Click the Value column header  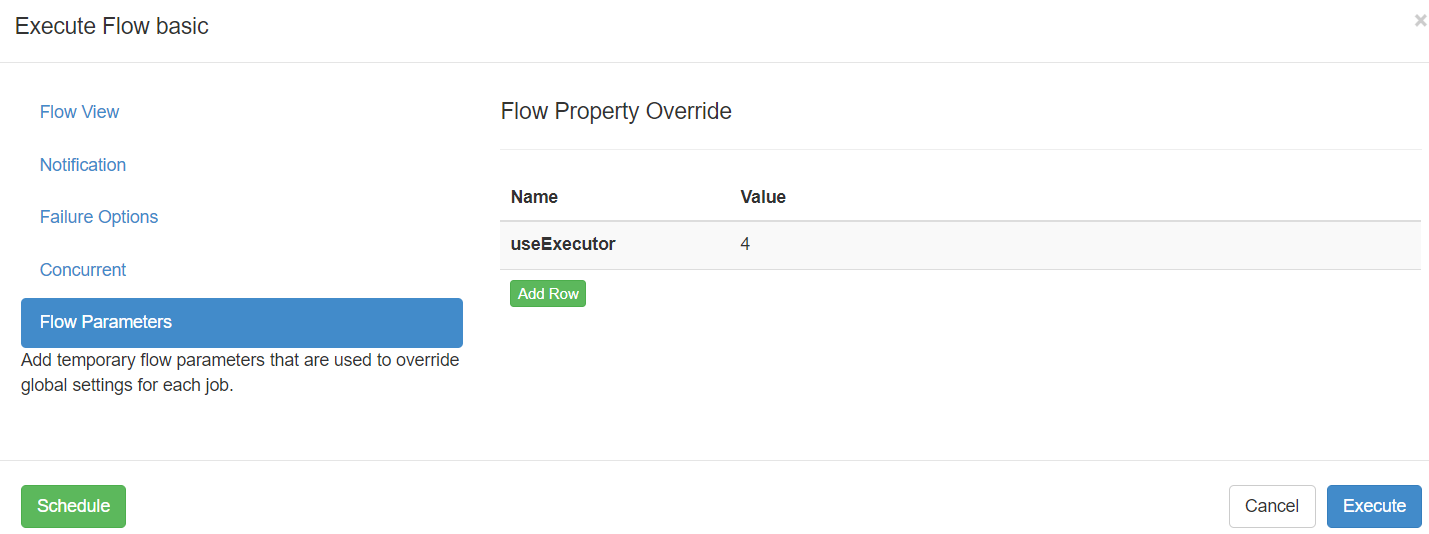tap(763, 197)
